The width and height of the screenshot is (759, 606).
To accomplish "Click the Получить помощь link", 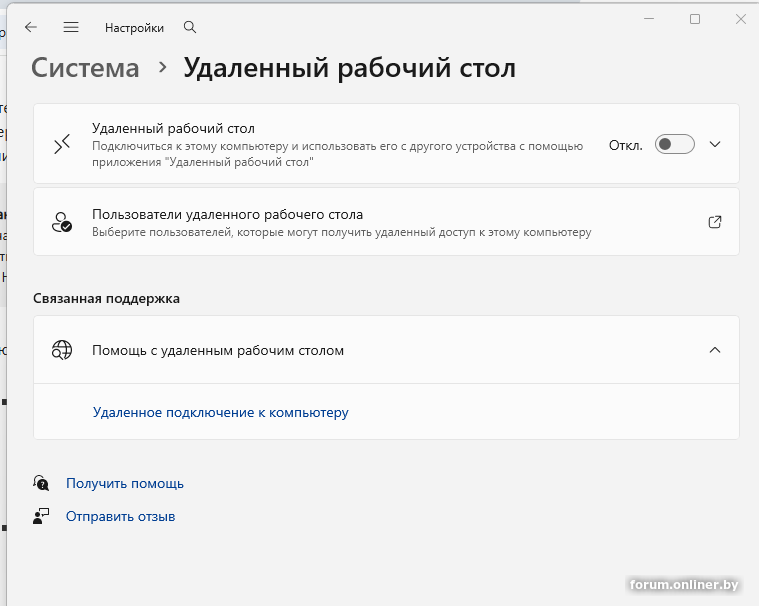I will pyautogui.click(x=125, y=483).
